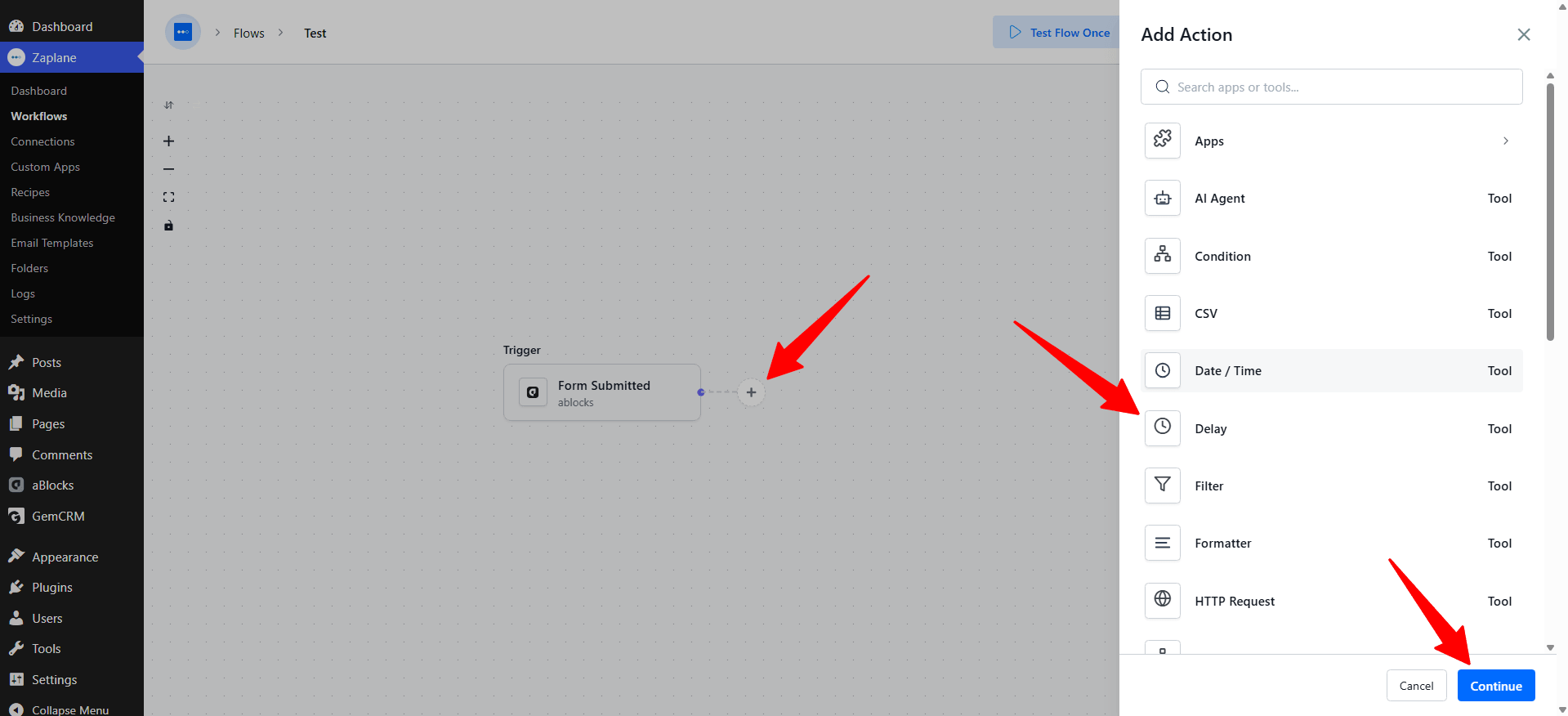
Task: Zoom out on the flow canvas
Action: pos(168,169)
